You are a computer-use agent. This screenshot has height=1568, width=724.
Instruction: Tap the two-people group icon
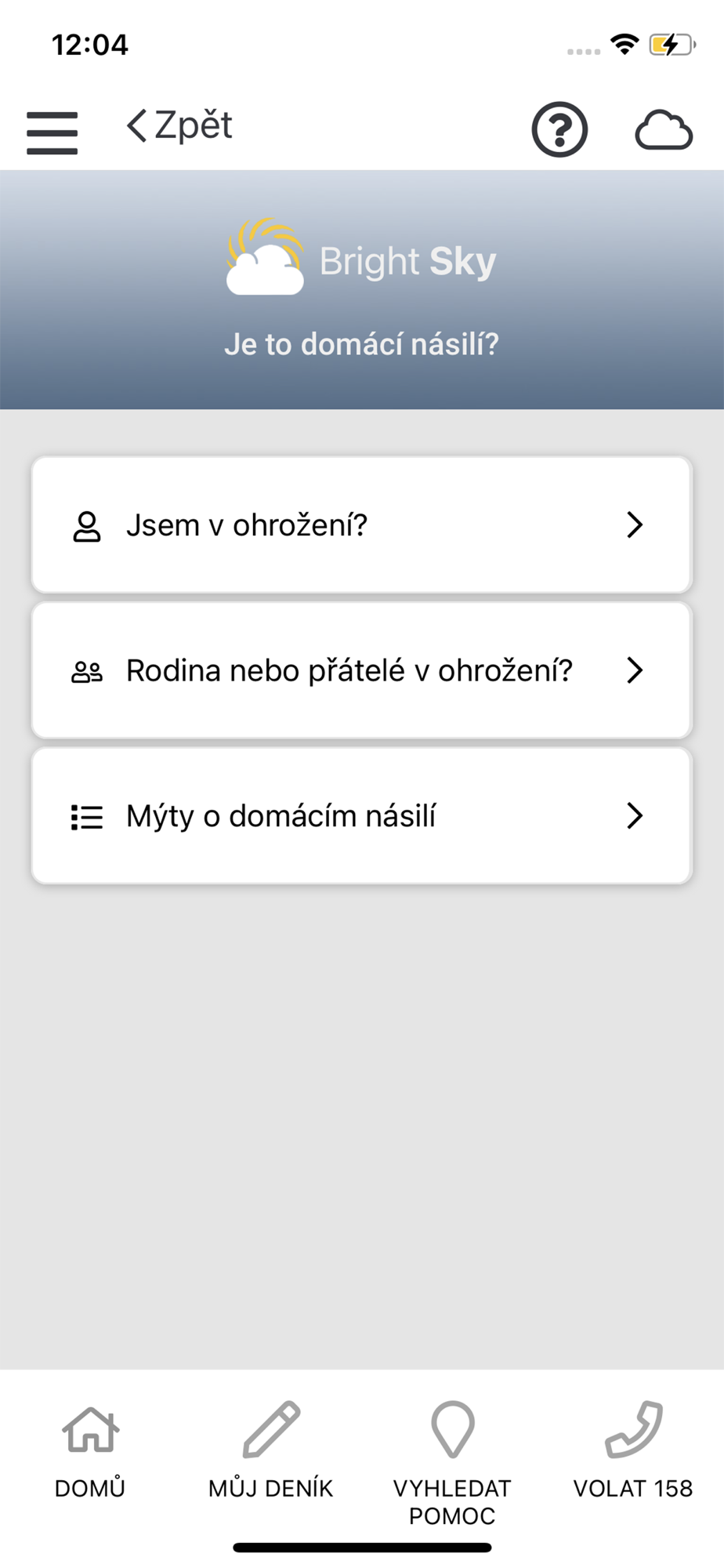point(87,672)
